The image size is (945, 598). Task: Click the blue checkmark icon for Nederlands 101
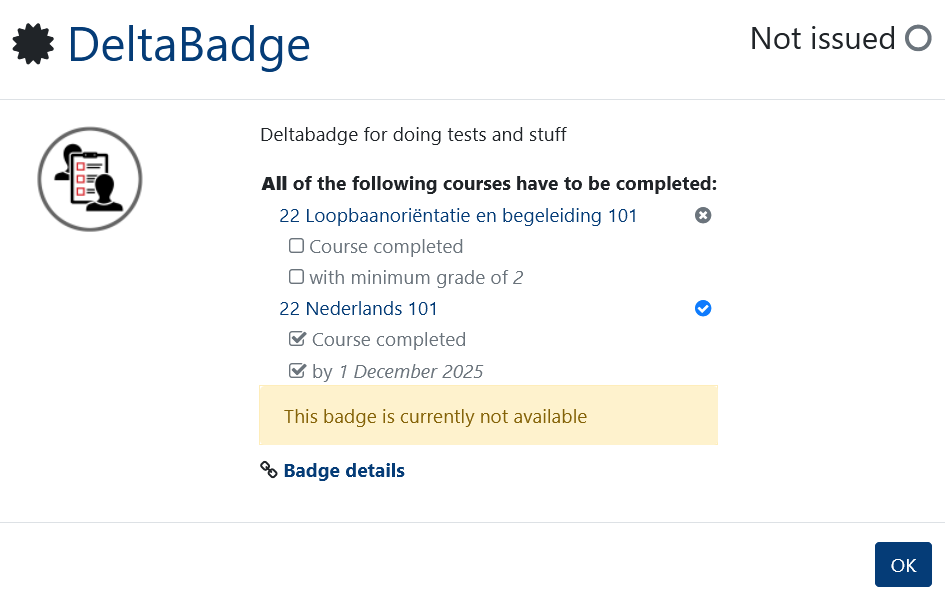(x=703, y=309)
